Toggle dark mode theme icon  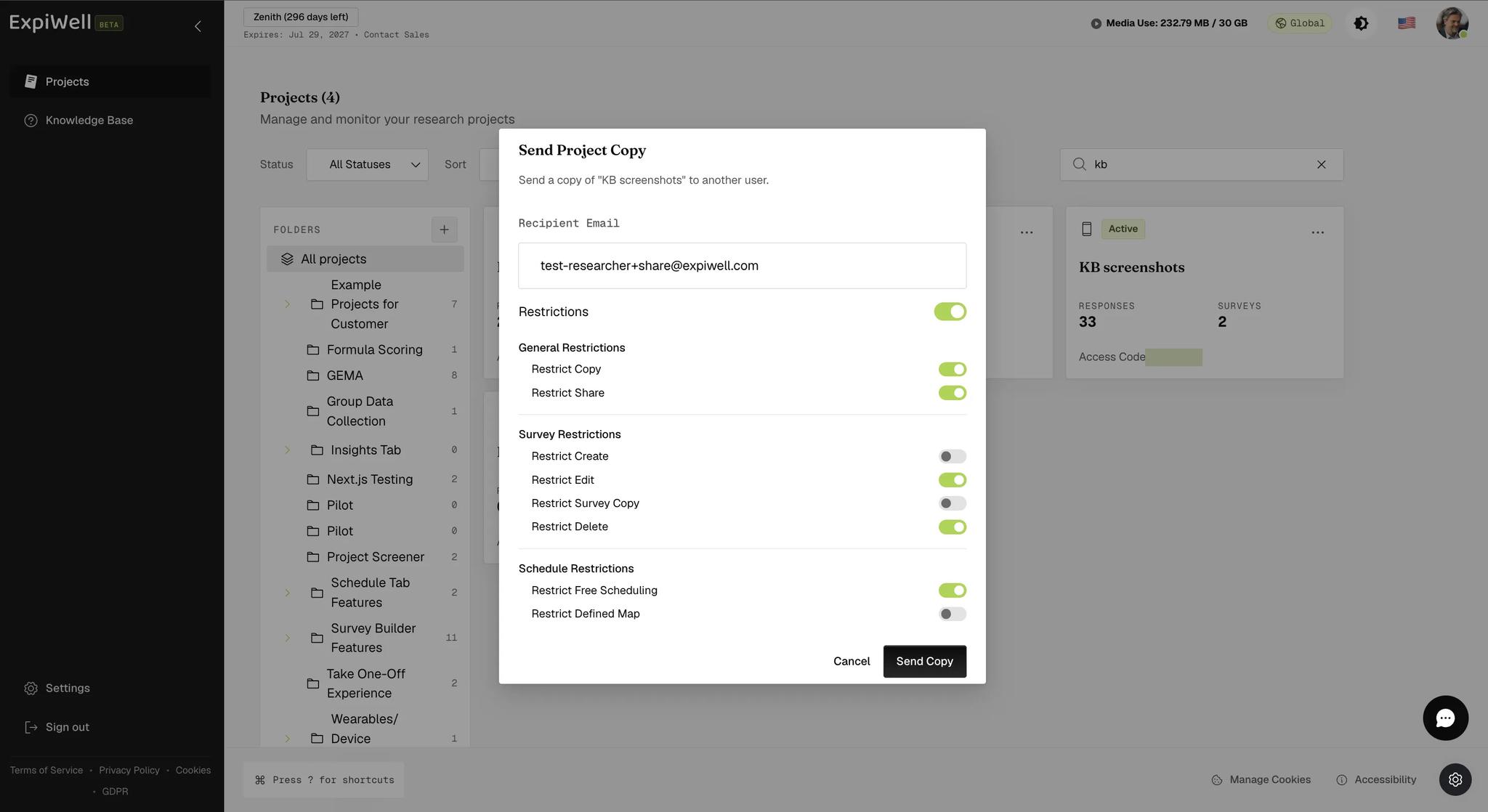click(1361, 23)
